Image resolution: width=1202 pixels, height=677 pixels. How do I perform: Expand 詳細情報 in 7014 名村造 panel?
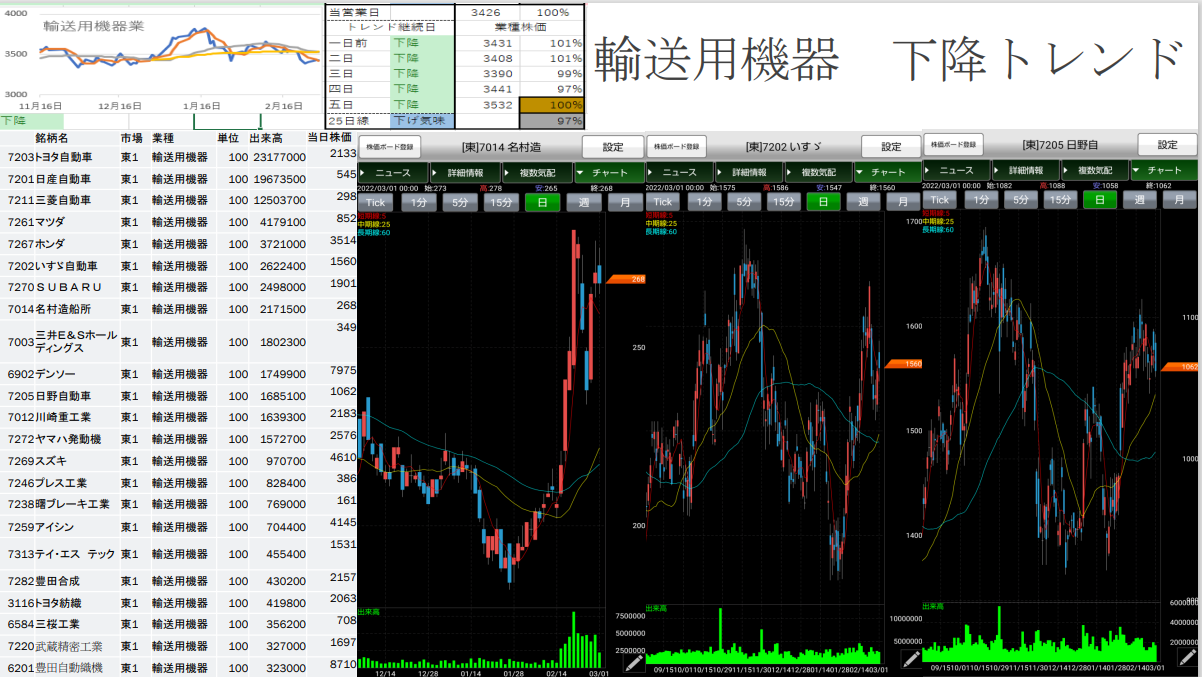click(x=465, y=172)
